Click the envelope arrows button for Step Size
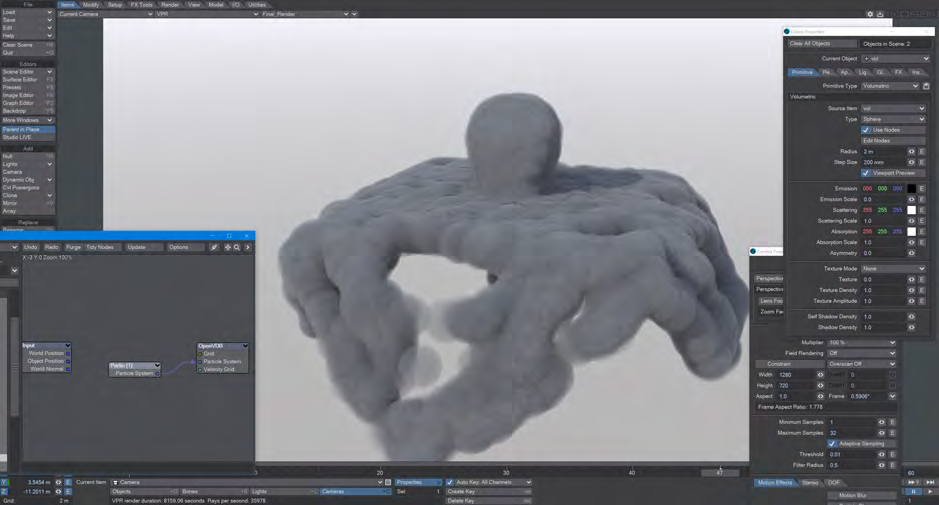This screenshot has width=939, height=505. (911, 162)
